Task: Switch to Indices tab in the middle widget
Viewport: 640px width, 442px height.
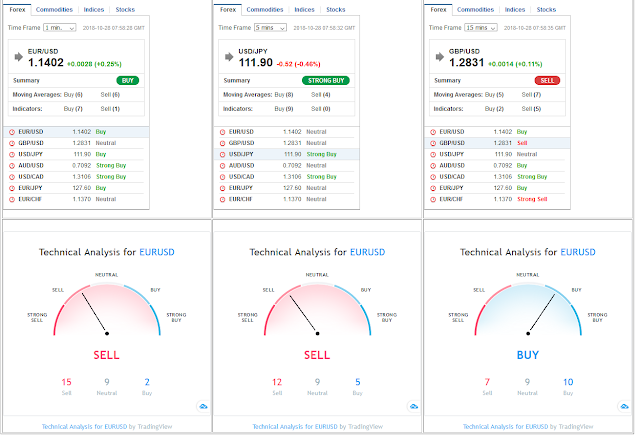Action: point(306,9)
